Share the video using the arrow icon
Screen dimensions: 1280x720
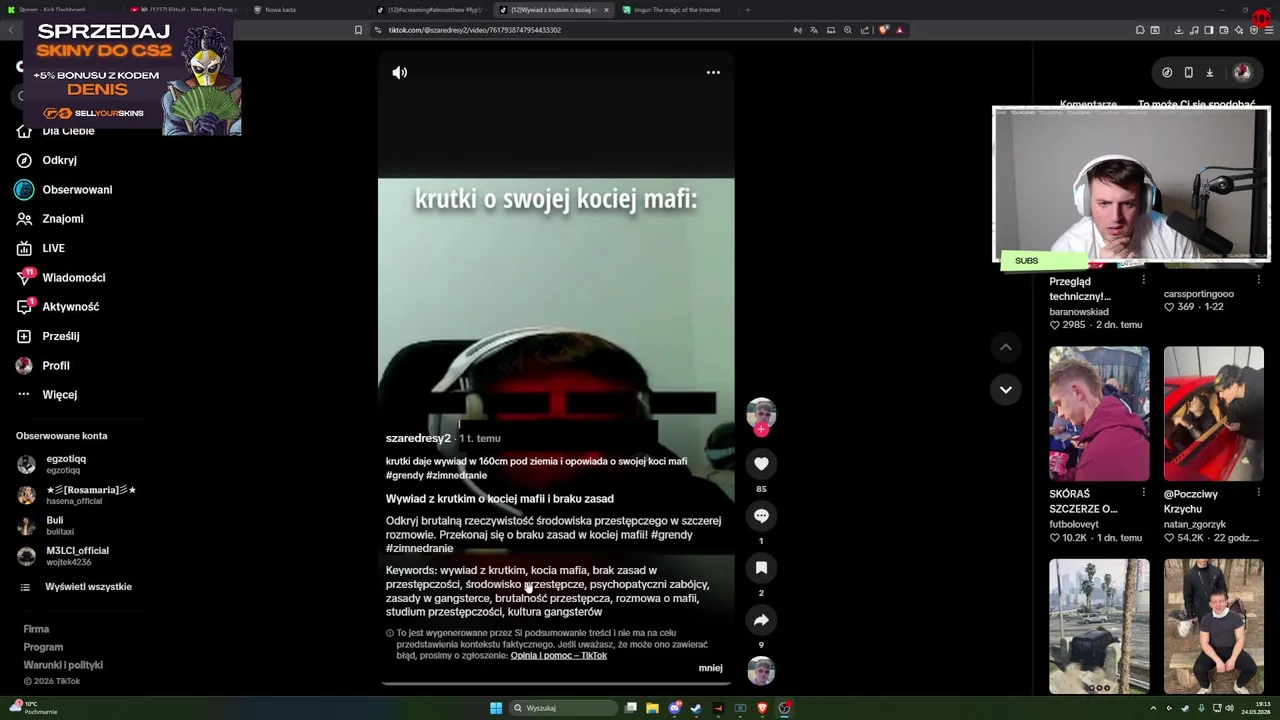click(x=761, y=620)
